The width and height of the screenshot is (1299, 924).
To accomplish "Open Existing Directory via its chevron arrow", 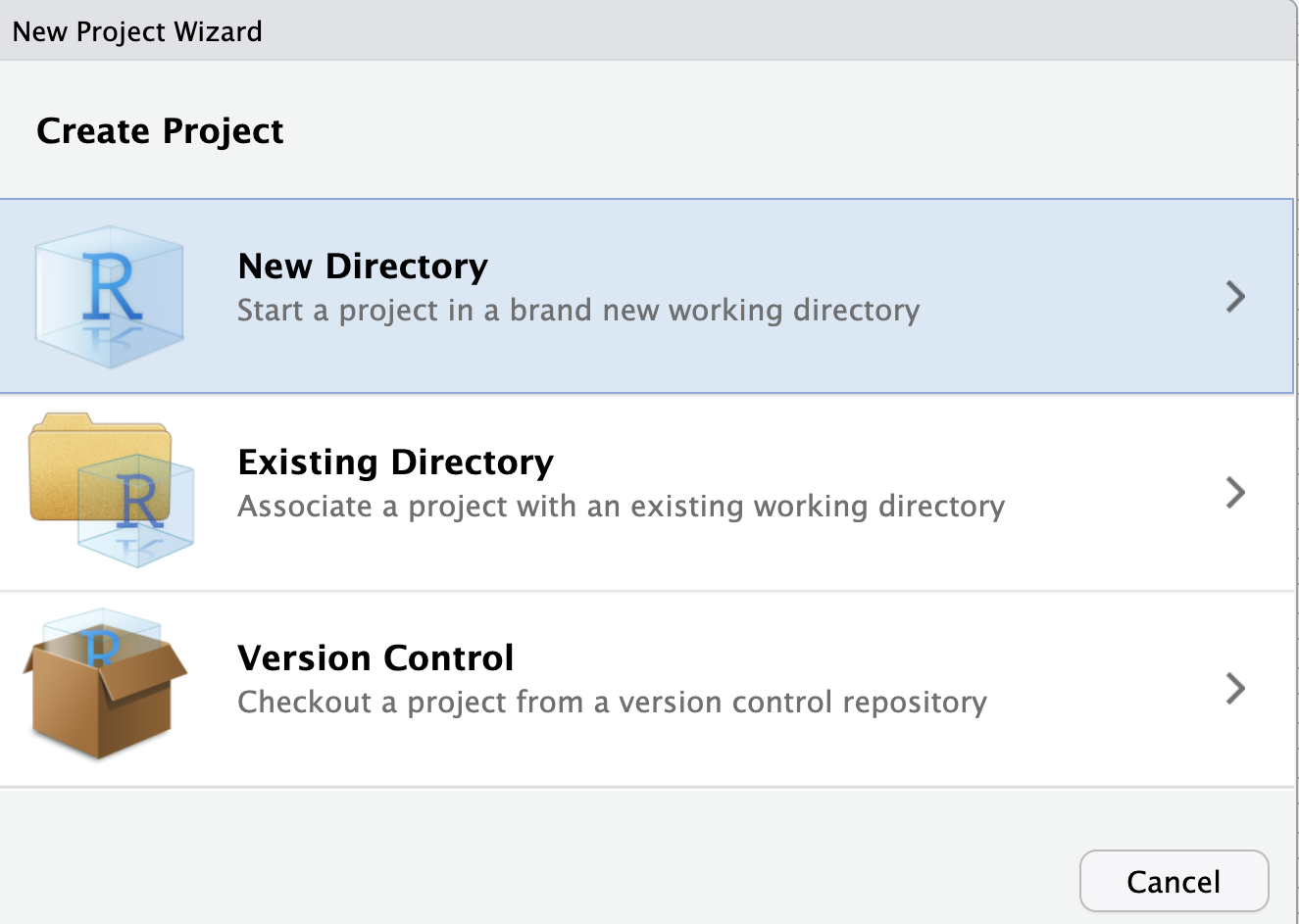I will tap(1235, 492).
